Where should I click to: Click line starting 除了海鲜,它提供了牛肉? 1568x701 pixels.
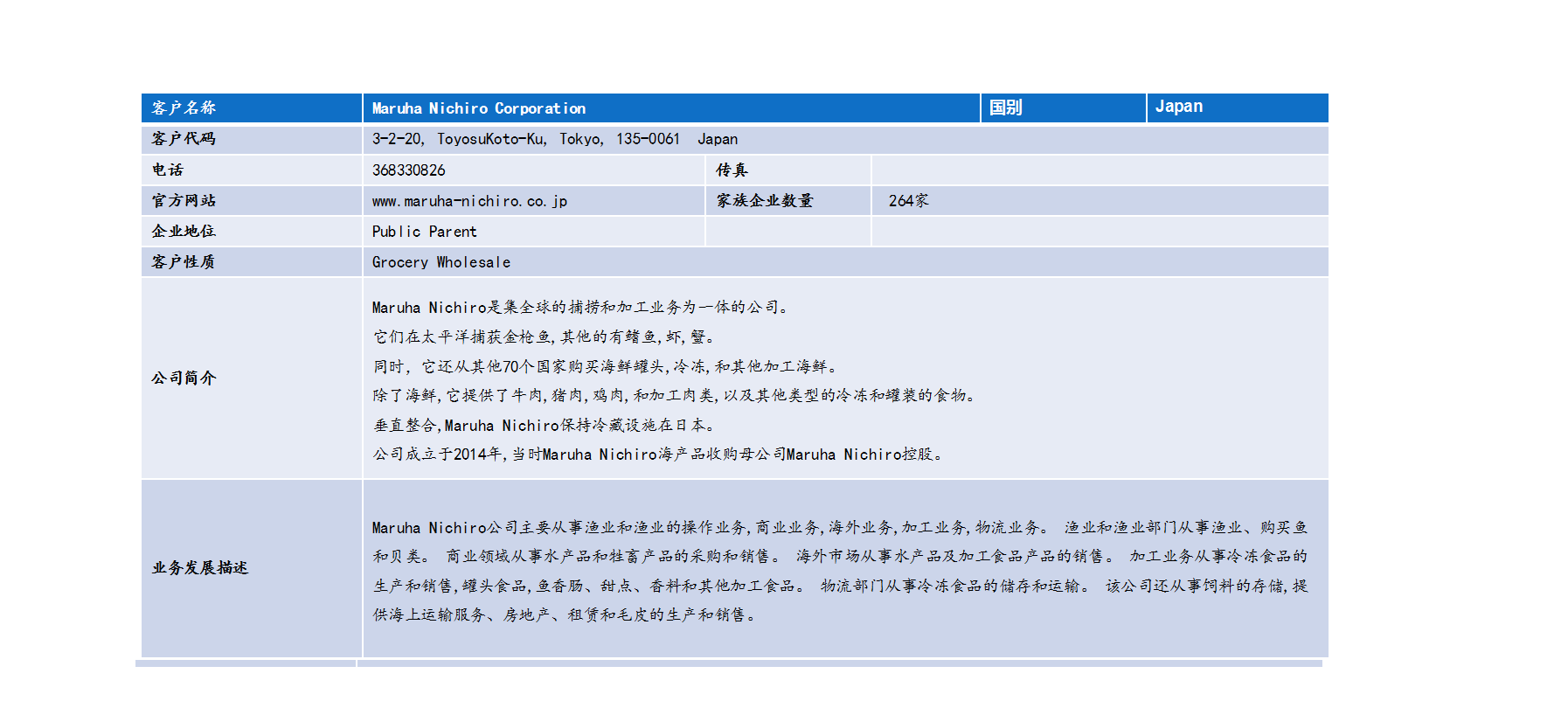point(675,395)
